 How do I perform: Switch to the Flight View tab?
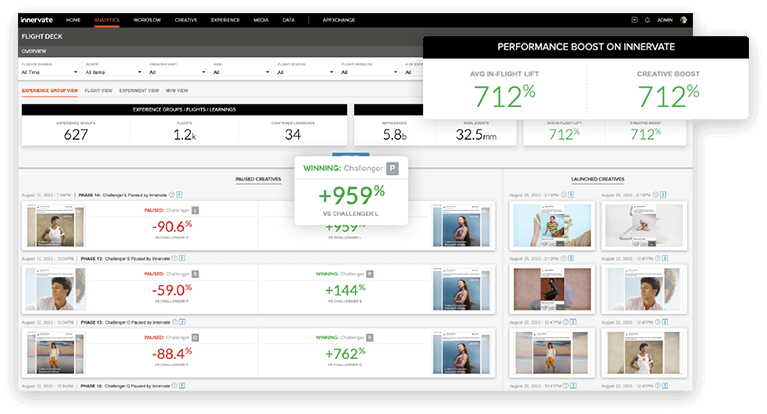(98, 90)
